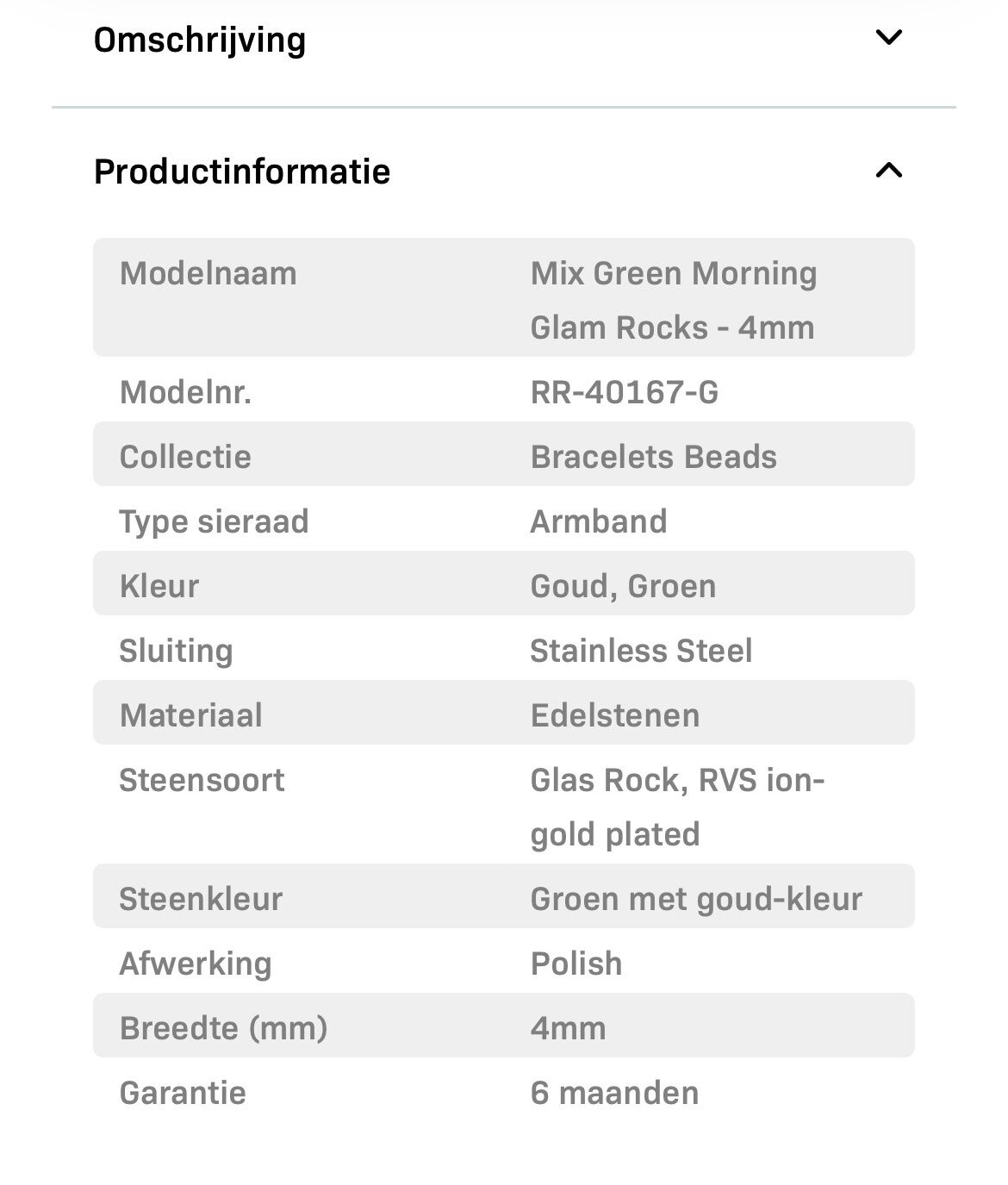Click the Armband jewelry type value
Screen dimensions: 1008x1185
coord(599,521)
